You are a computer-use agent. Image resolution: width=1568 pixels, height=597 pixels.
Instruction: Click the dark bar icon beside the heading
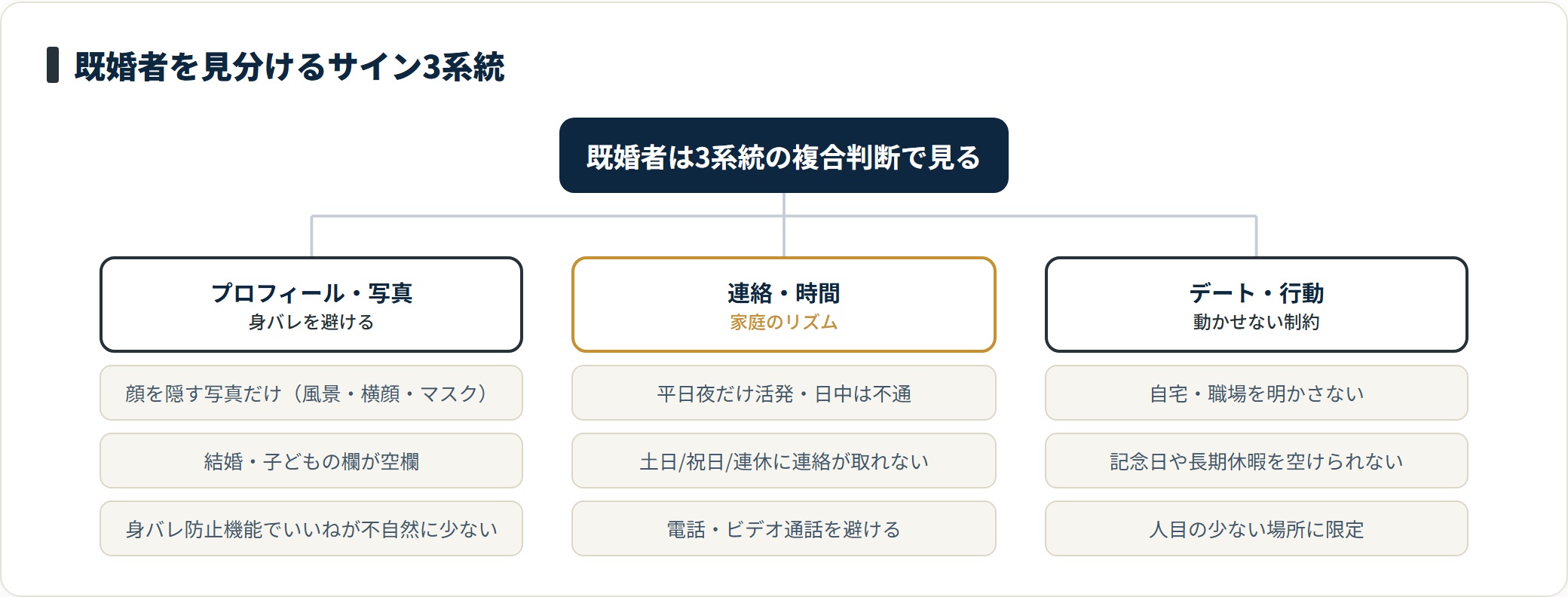[x=53, y=65]
